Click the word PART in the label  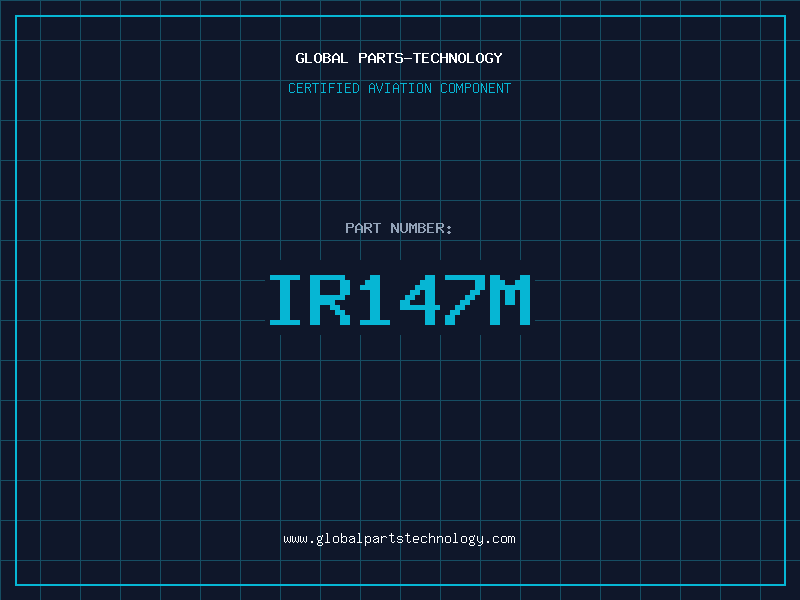click(x=362, y=228)
